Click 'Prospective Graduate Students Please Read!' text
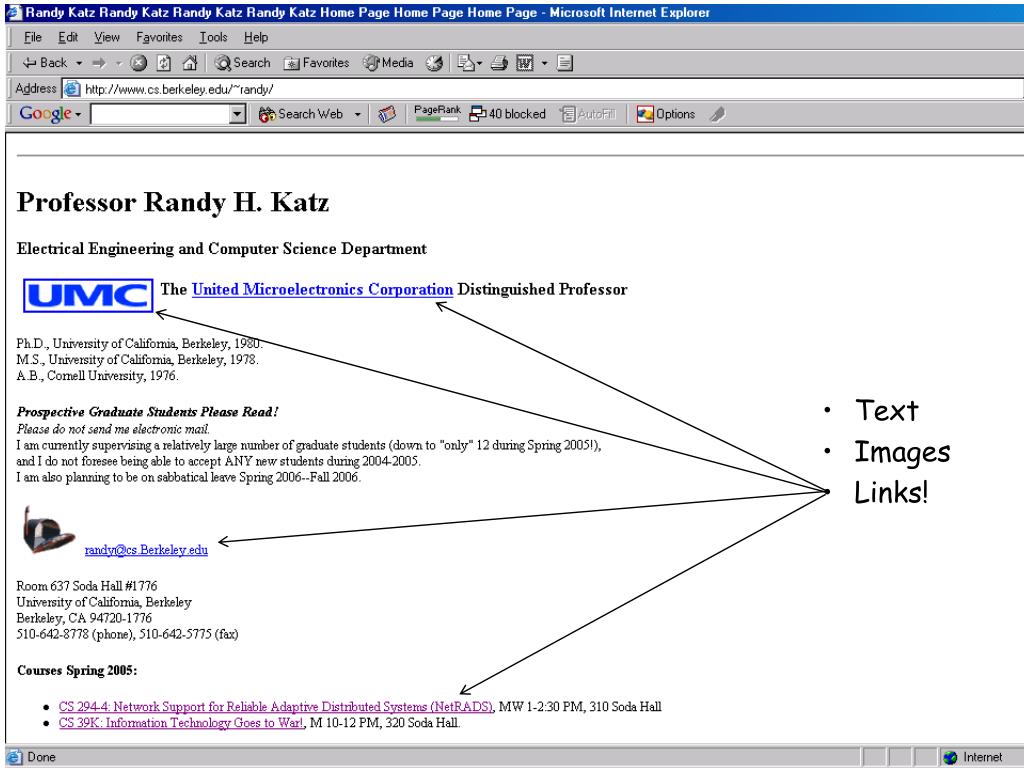This screenshot has height=768, width=1024. tap(148, 412)
